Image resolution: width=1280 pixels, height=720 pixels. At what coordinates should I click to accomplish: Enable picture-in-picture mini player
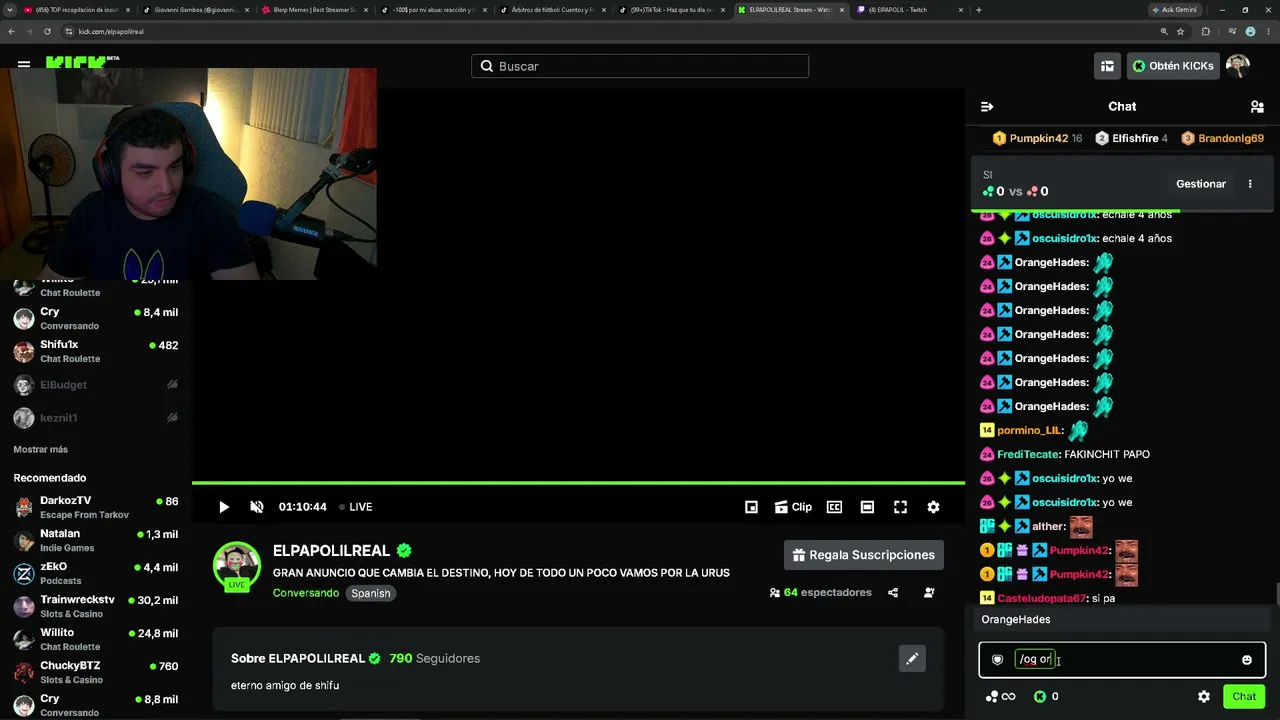[751, 507]
